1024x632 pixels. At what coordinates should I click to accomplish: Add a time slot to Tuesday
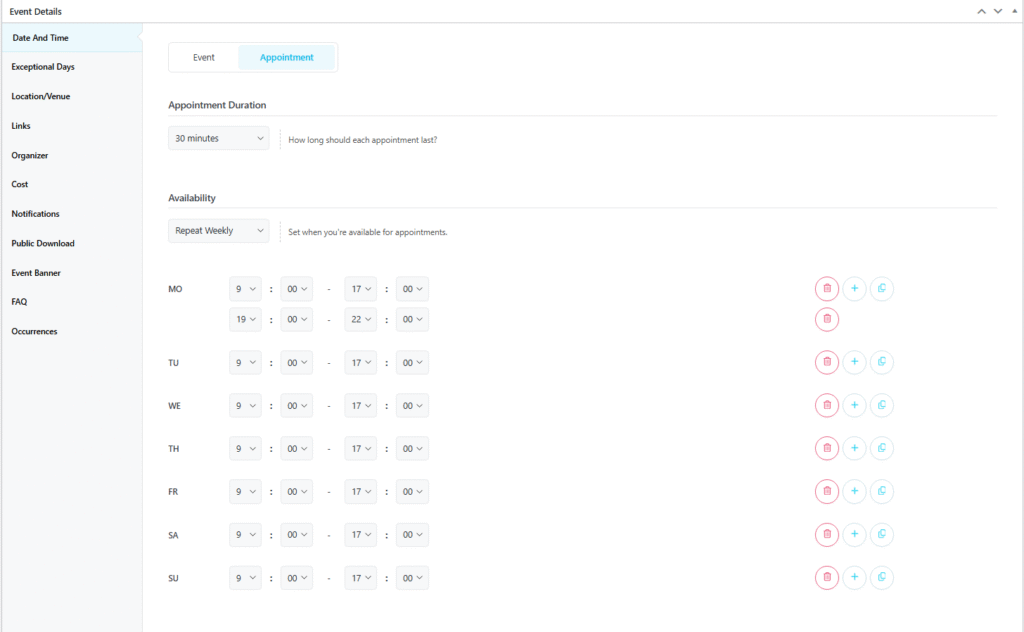[x=854, y=362]
